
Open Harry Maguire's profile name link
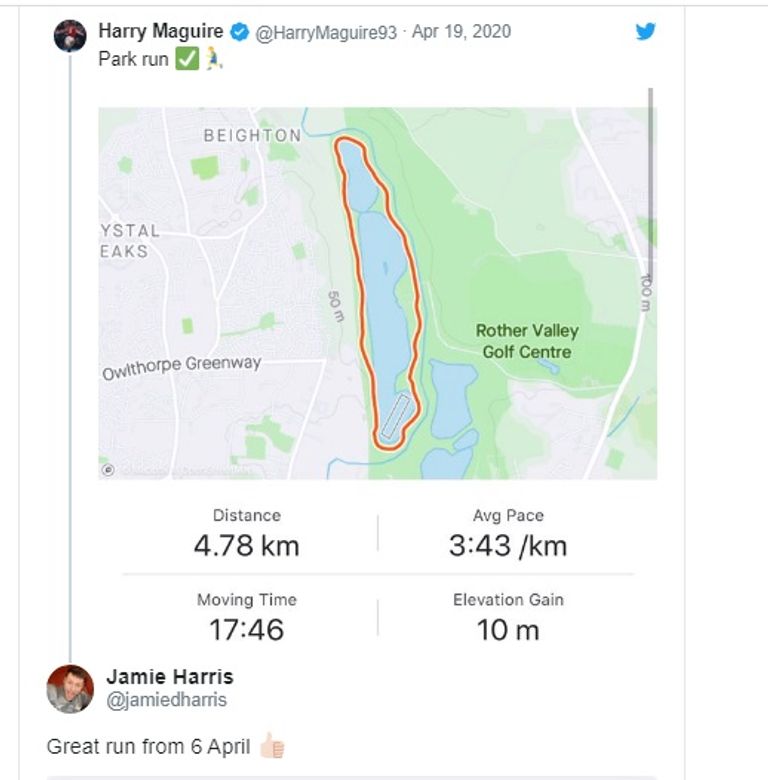click(x=160, y=31)
